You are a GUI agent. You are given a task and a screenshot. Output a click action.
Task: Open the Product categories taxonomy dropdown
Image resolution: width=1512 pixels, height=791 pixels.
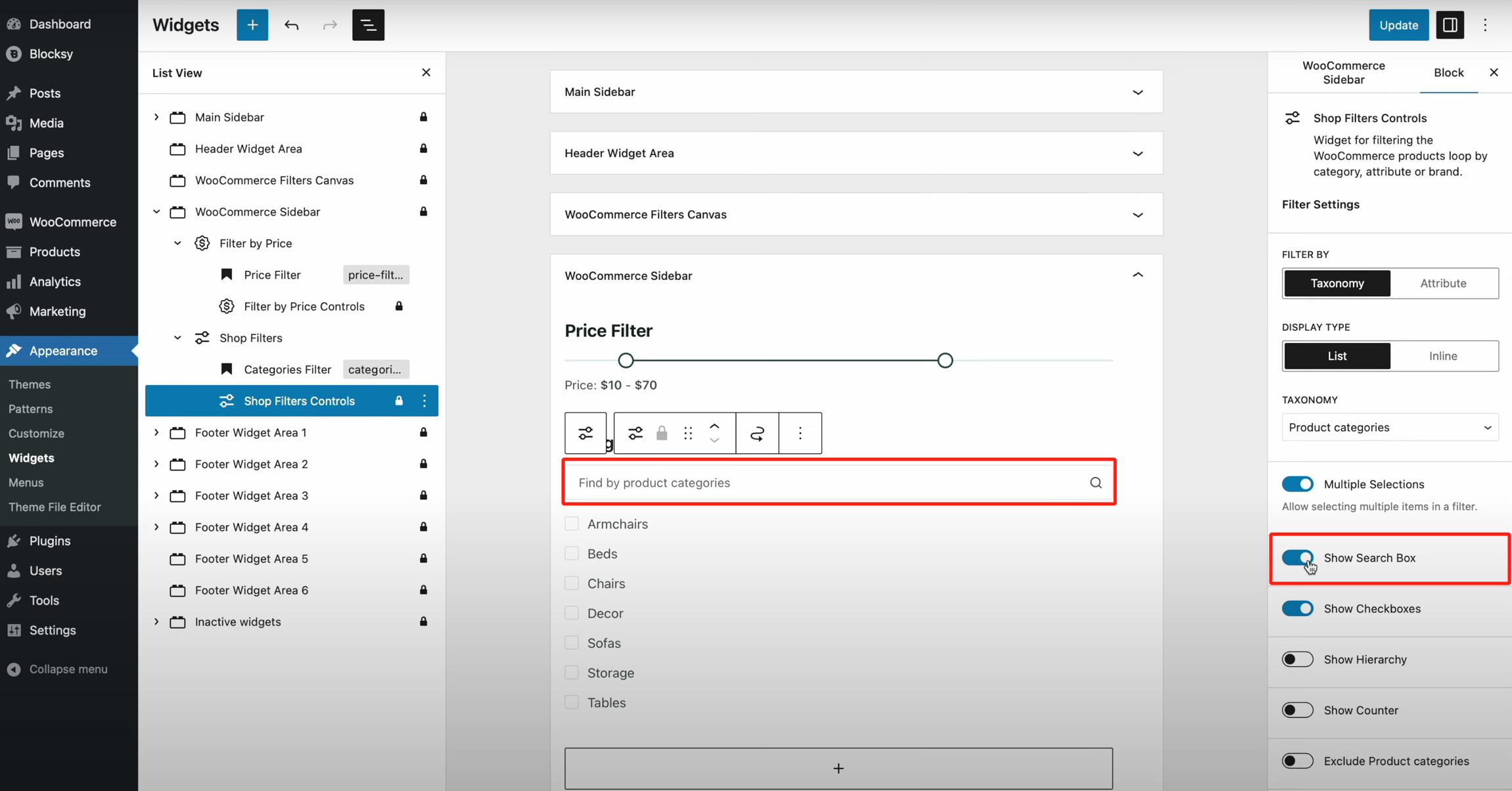click(x=1390, y=428)
